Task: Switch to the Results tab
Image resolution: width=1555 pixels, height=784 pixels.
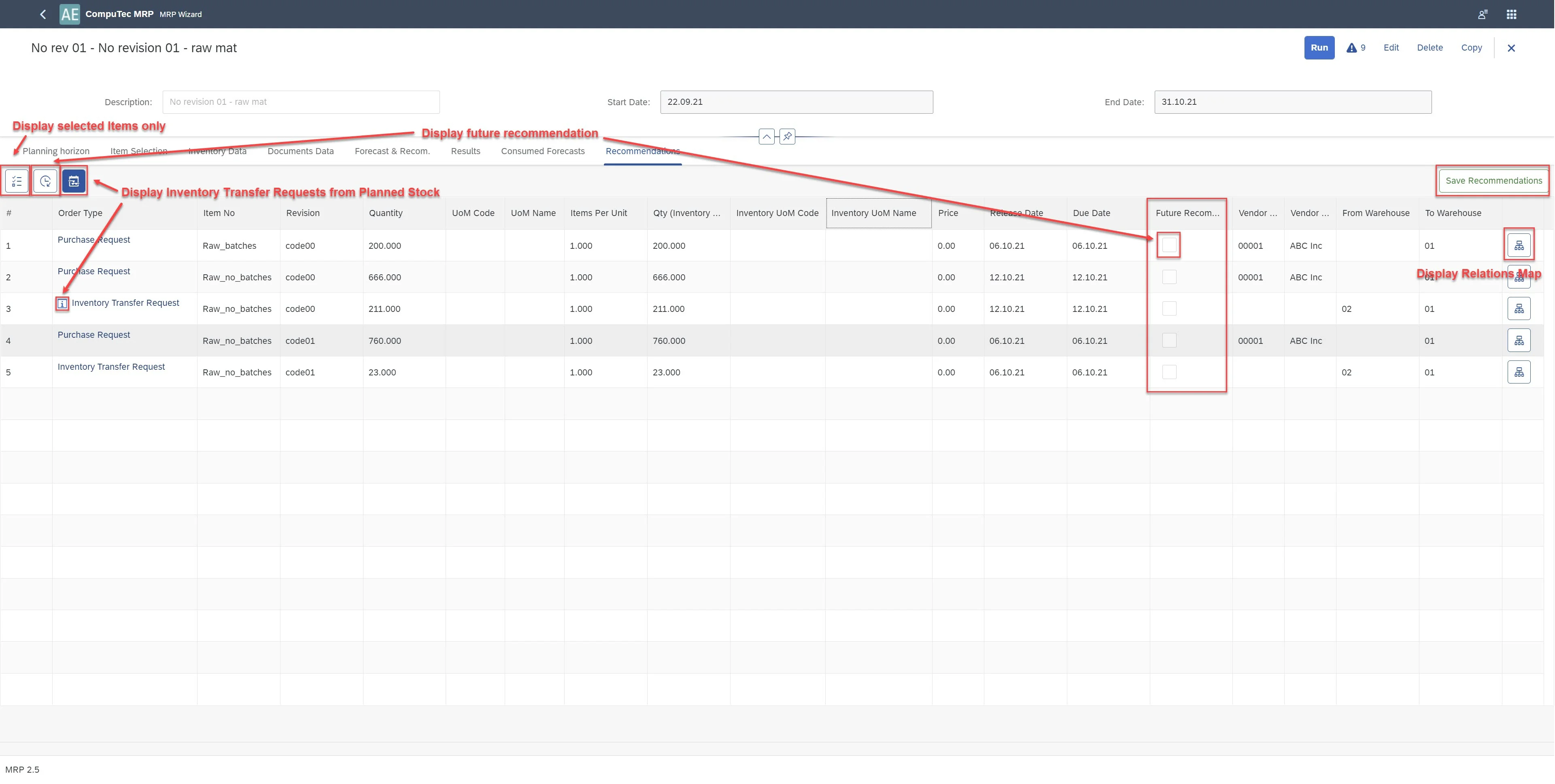Action: [465, 151]
